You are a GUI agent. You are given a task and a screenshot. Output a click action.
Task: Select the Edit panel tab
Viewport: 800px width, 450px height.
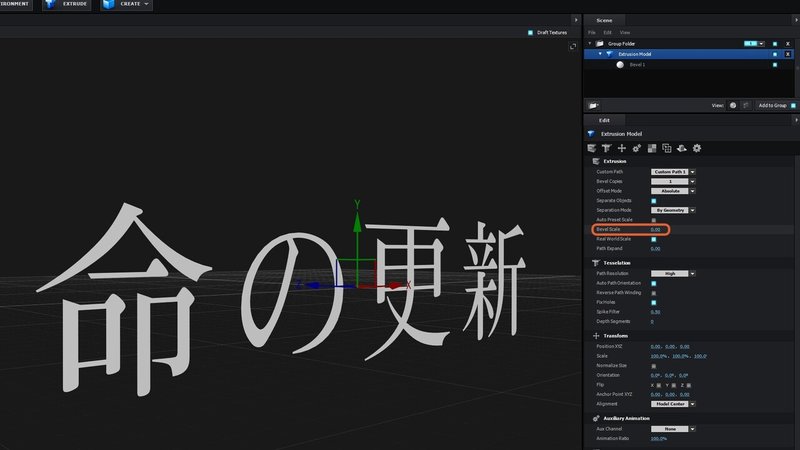(x=604, y=120)
